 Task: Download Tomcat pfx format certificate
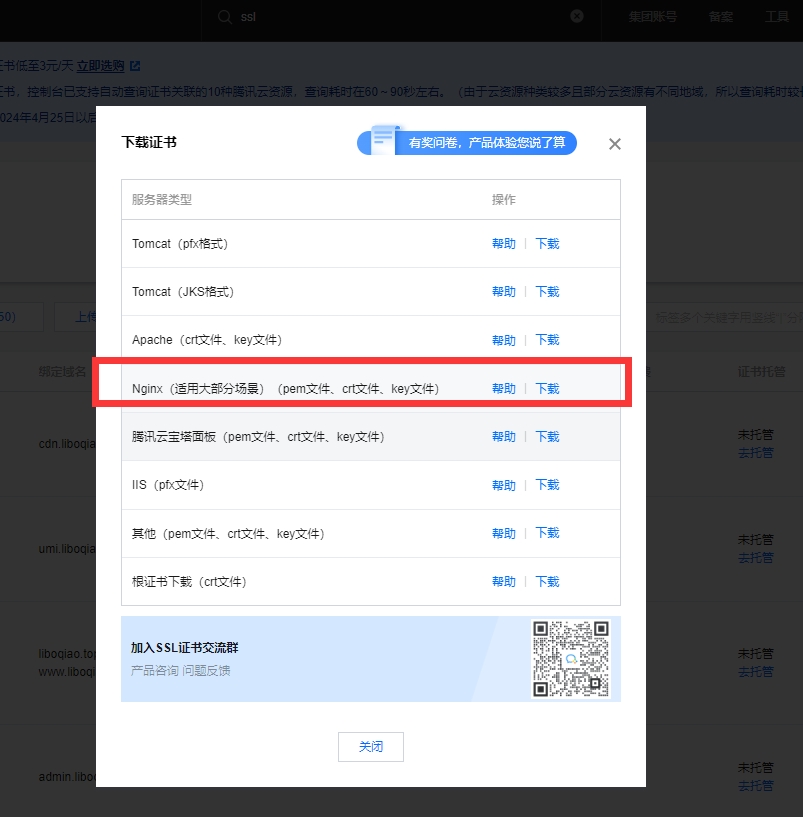click(x=547, y=244)
